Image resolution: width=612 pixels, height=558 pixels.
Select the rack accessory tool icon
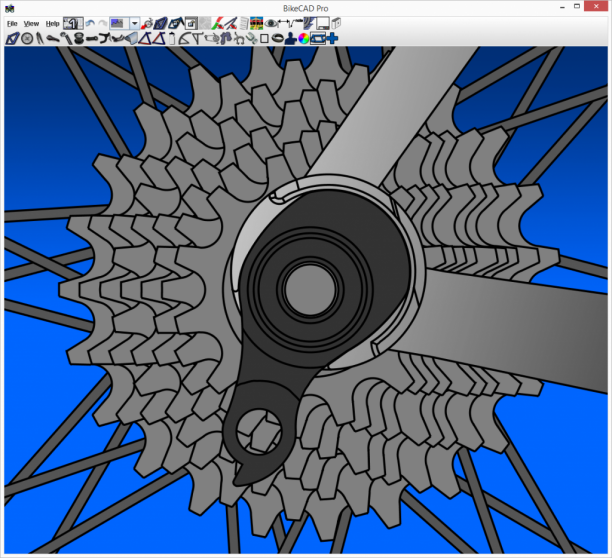click(238, 39)
